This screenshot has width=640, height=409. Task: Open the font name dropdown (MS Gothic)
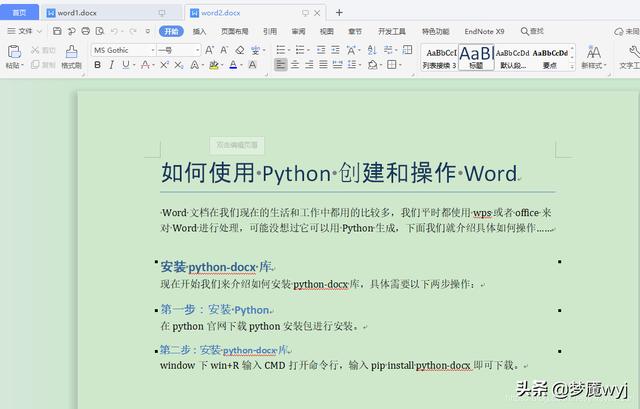(153, 50)
